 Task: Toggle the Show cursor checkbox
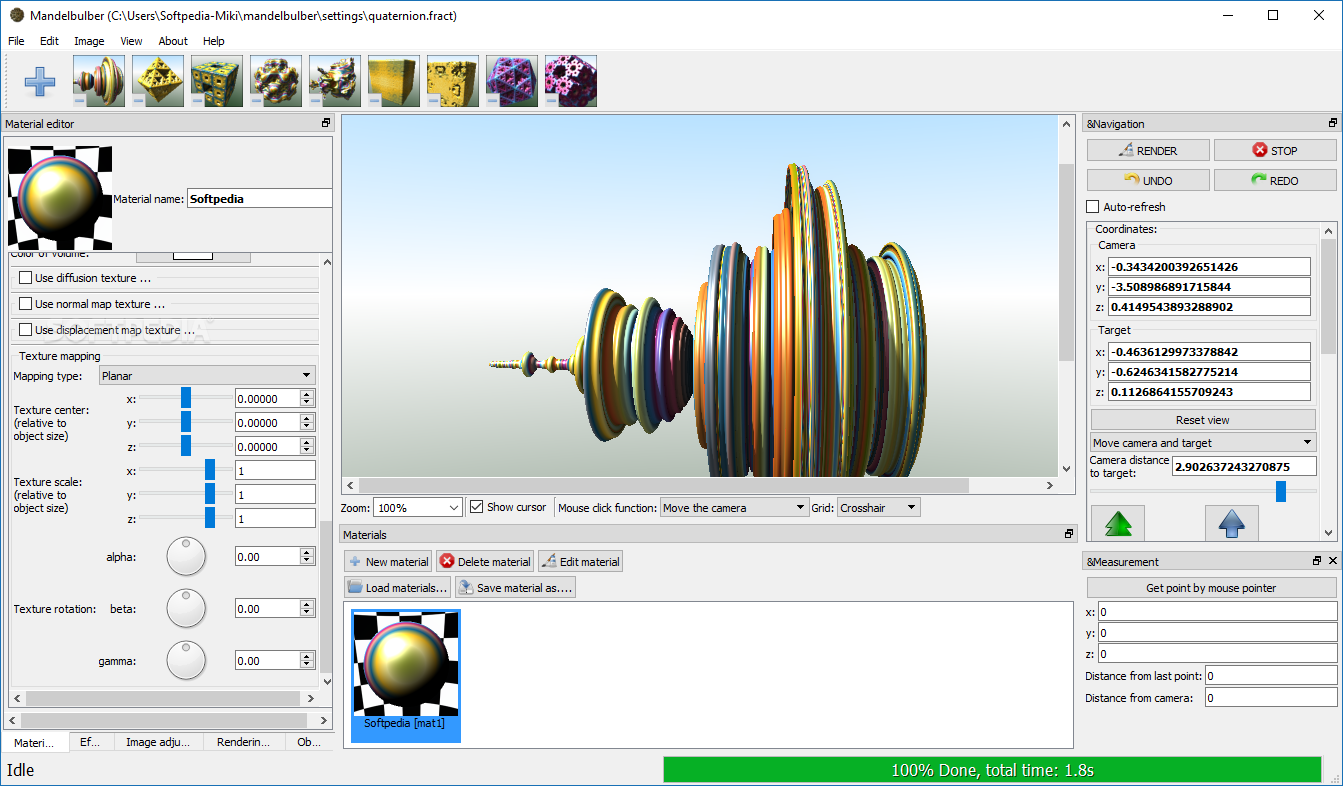click(476, 507)
